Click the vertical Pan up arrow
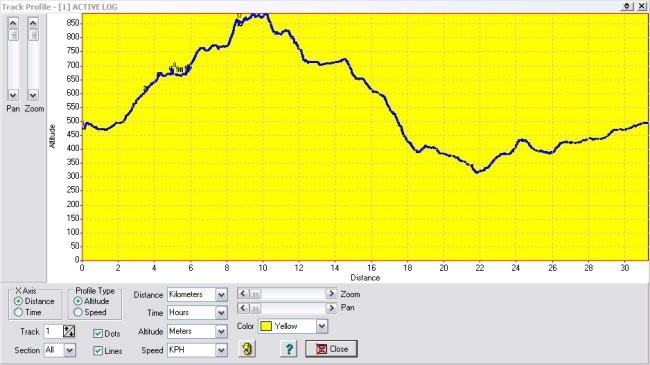Image resolution: width=650 pixels, height=365 pixels. (13, 23)
